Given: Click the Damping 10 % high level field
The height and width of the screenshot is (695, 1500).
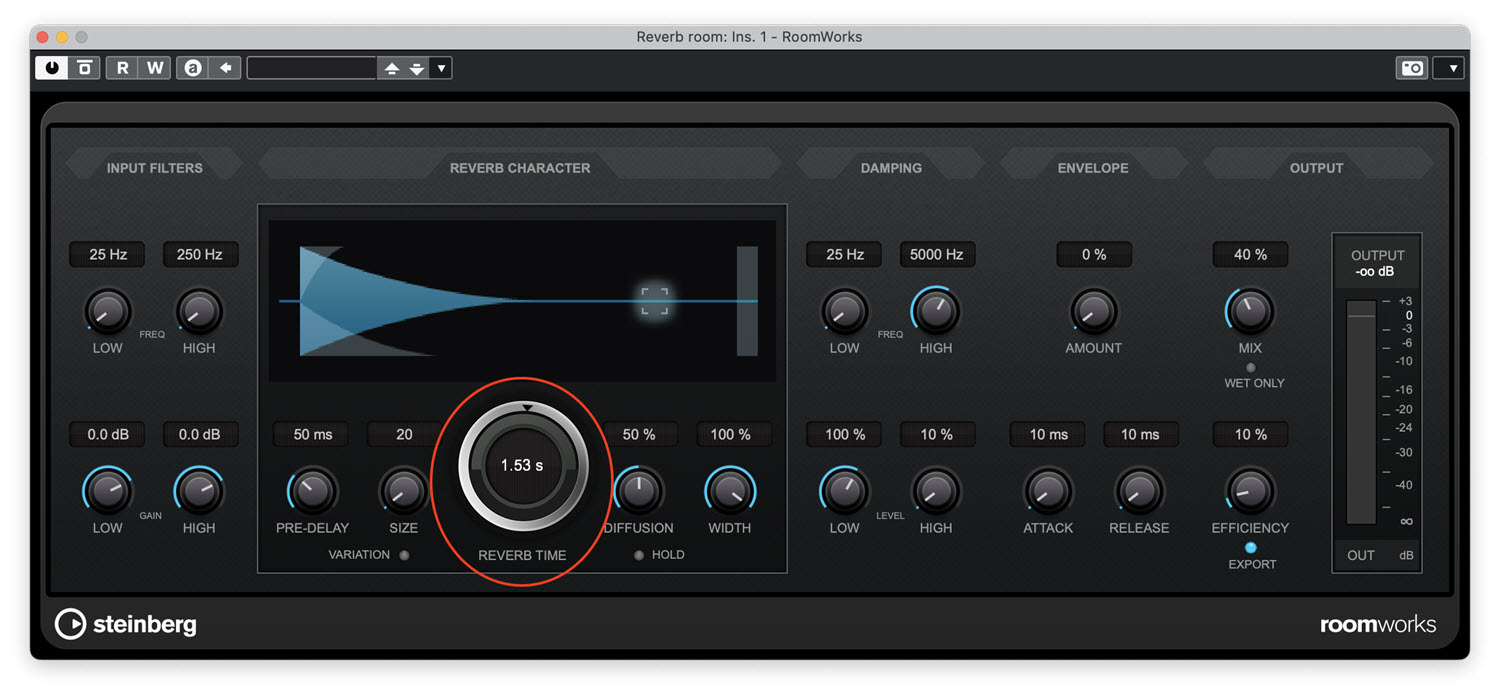Looking at the screenshot, I should [937, 434].
